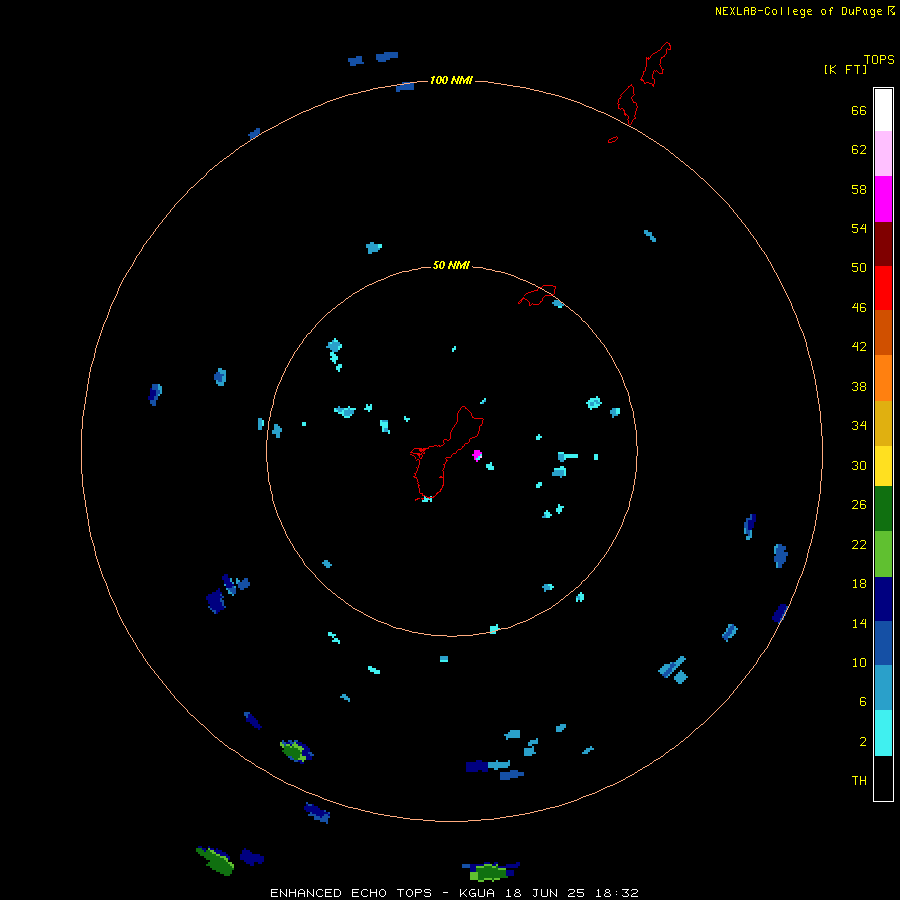Click the 10 legend value
Screen dimensions: 900x900
pyautogui.click(x=859, y=662)
